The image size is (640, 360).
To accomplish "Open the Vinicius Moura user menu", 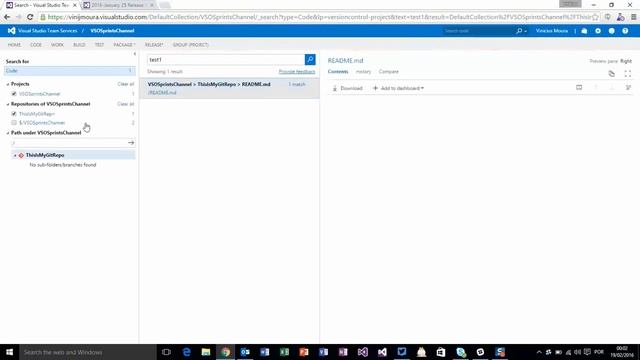I will (552, 31).
